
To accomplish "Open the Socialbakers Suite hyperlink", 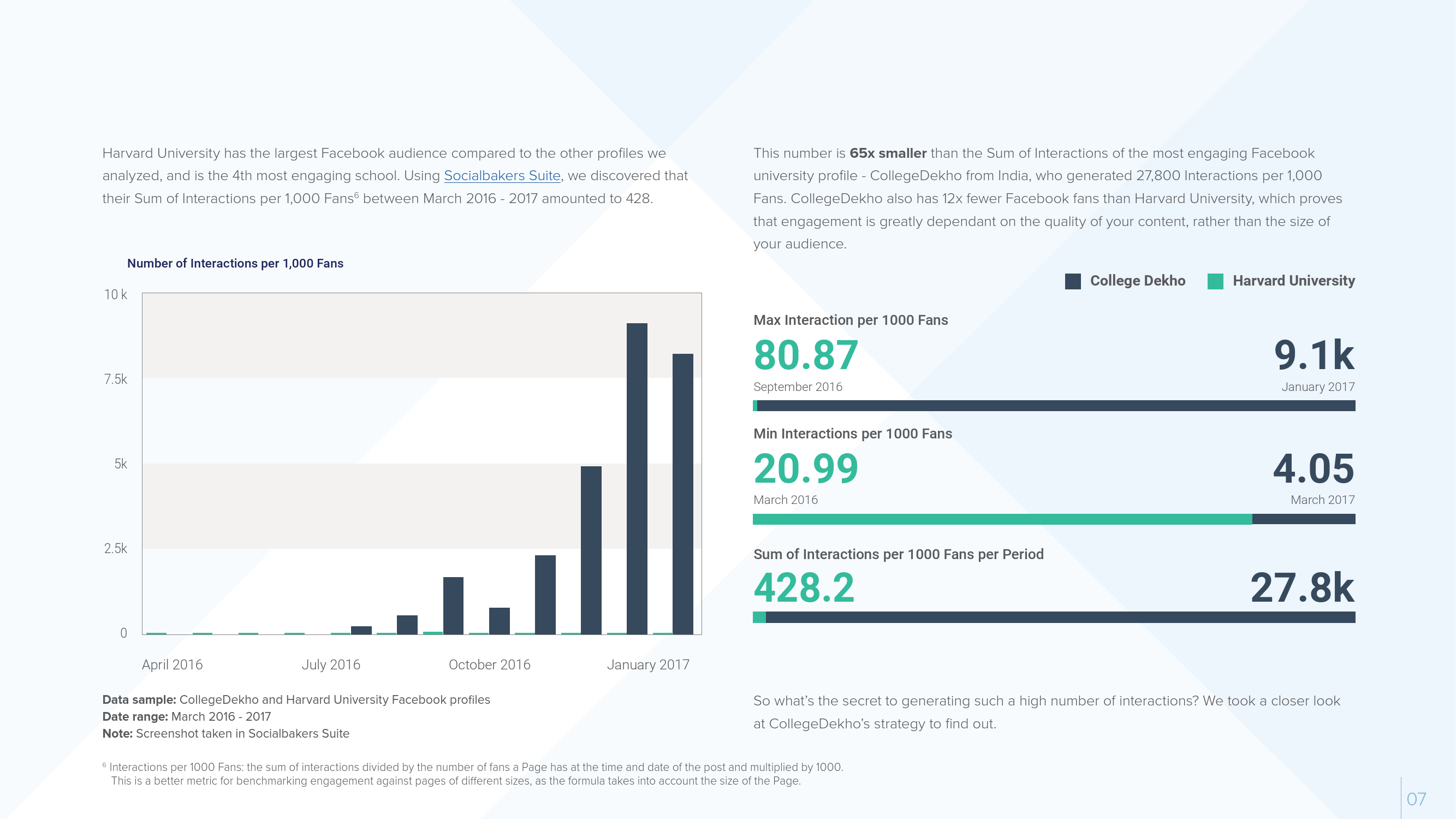I will coord(502,176).
